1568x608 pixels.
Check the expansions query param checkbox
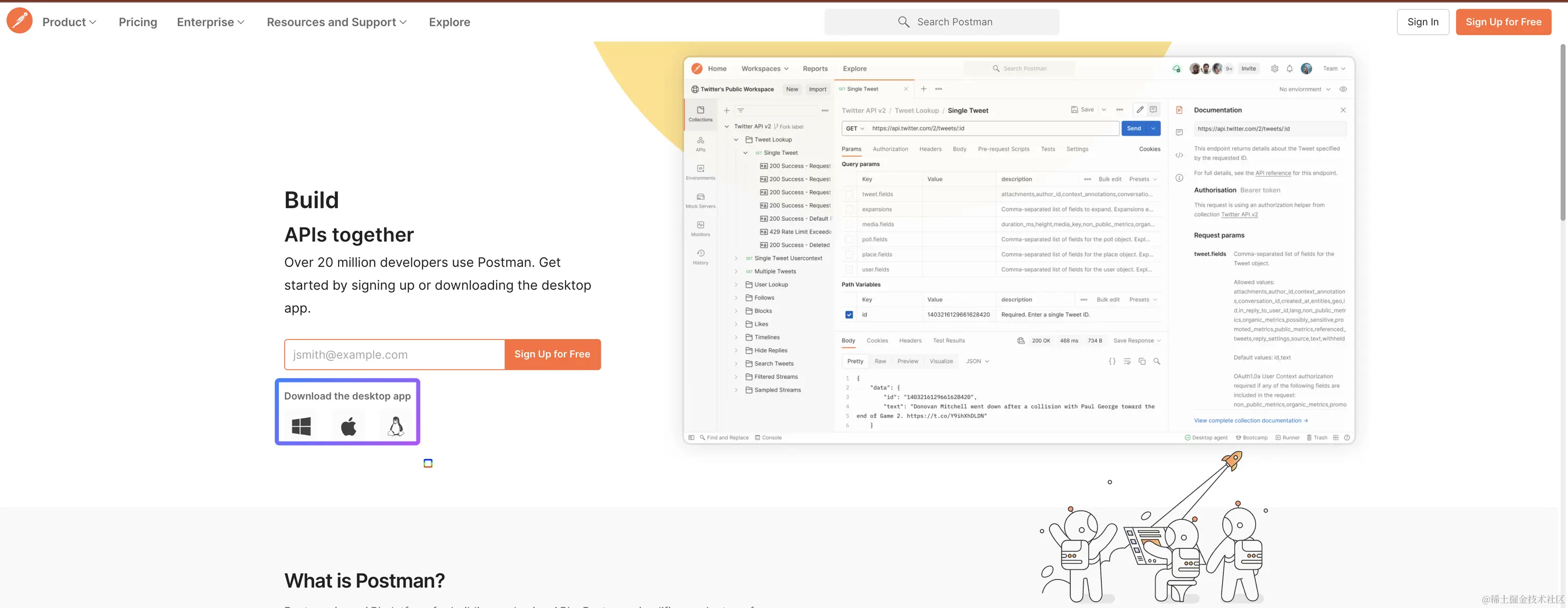848,209
